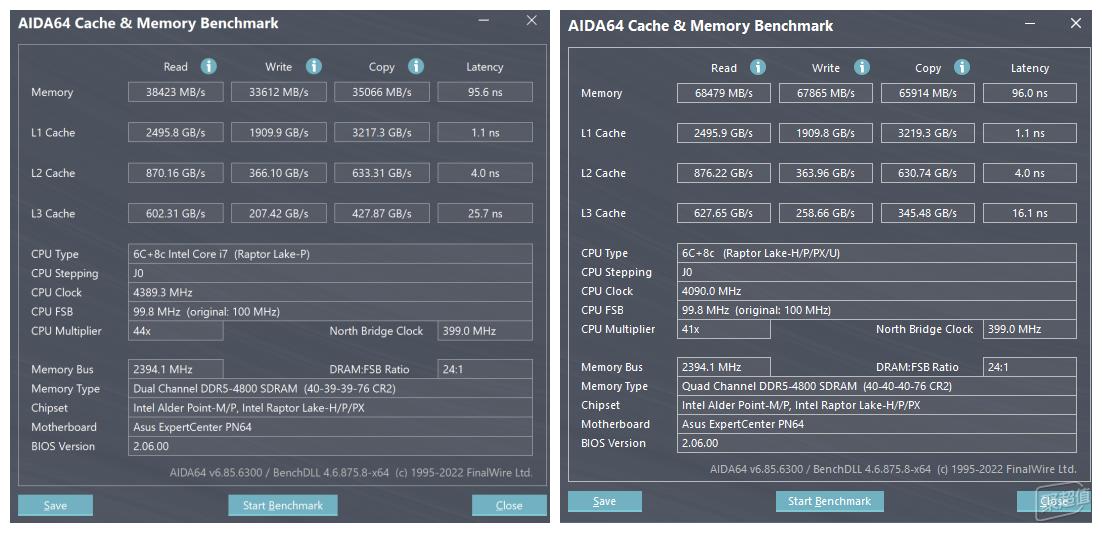Start Benchmark in left AIDA64 window
Viewport: 1102px width, 533px height.
[x=283, y=506]
